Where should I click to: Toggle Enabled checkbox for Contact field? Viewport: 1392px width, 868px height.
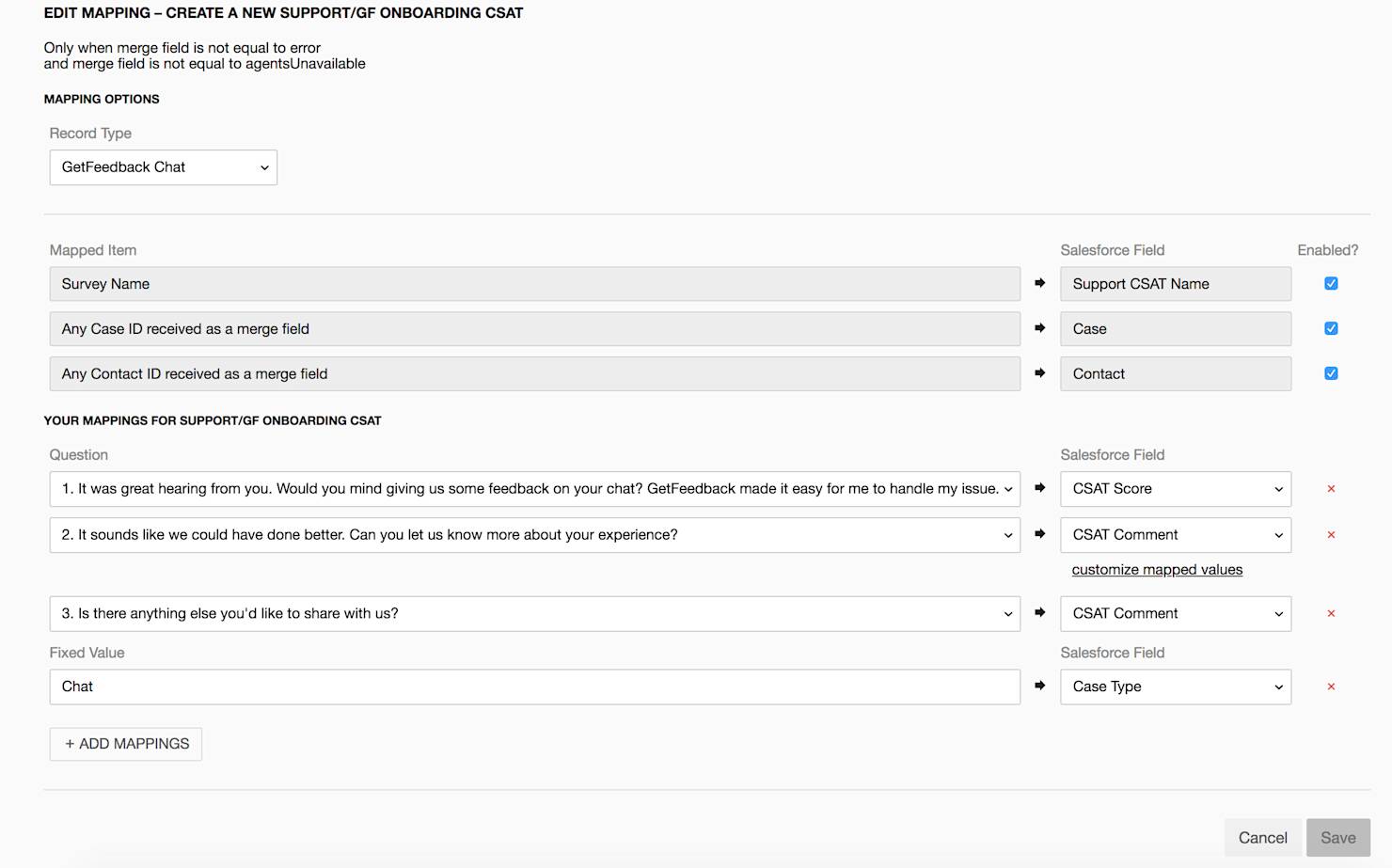[1331, 373]
